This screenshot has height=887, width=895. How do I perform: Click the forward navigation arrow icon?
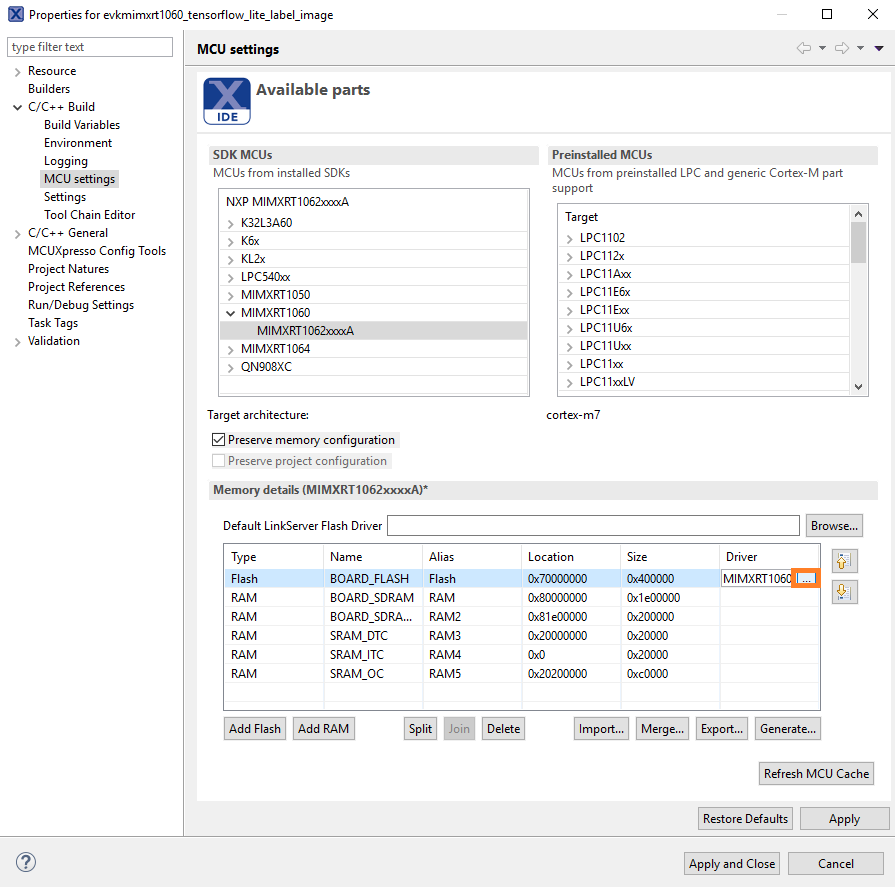(841, 48)
